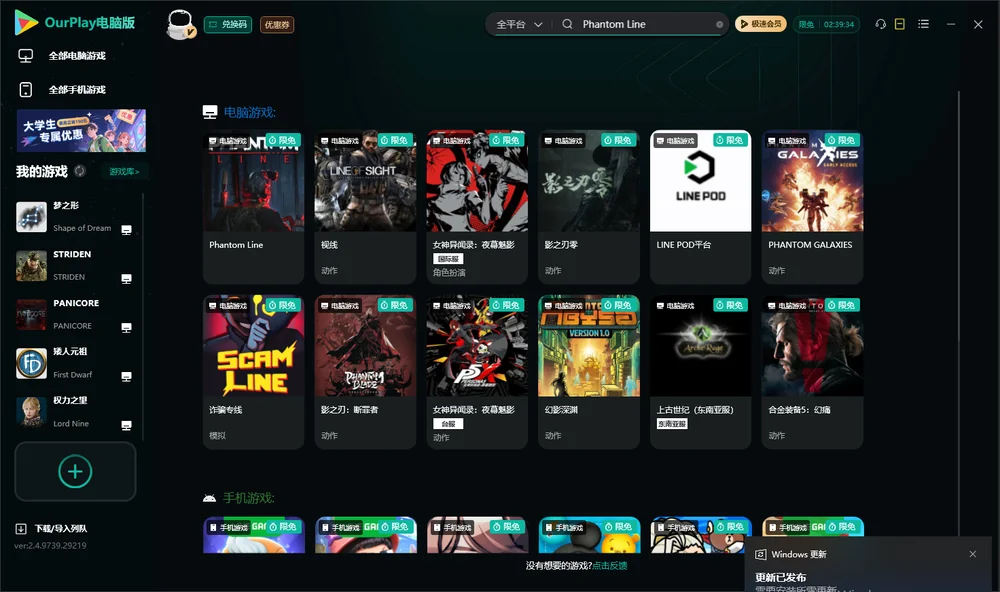The width and height of the screenshot is (1000, 592).
Task: Click the 电脑游戏 section monitor icon
Action: 210,112
